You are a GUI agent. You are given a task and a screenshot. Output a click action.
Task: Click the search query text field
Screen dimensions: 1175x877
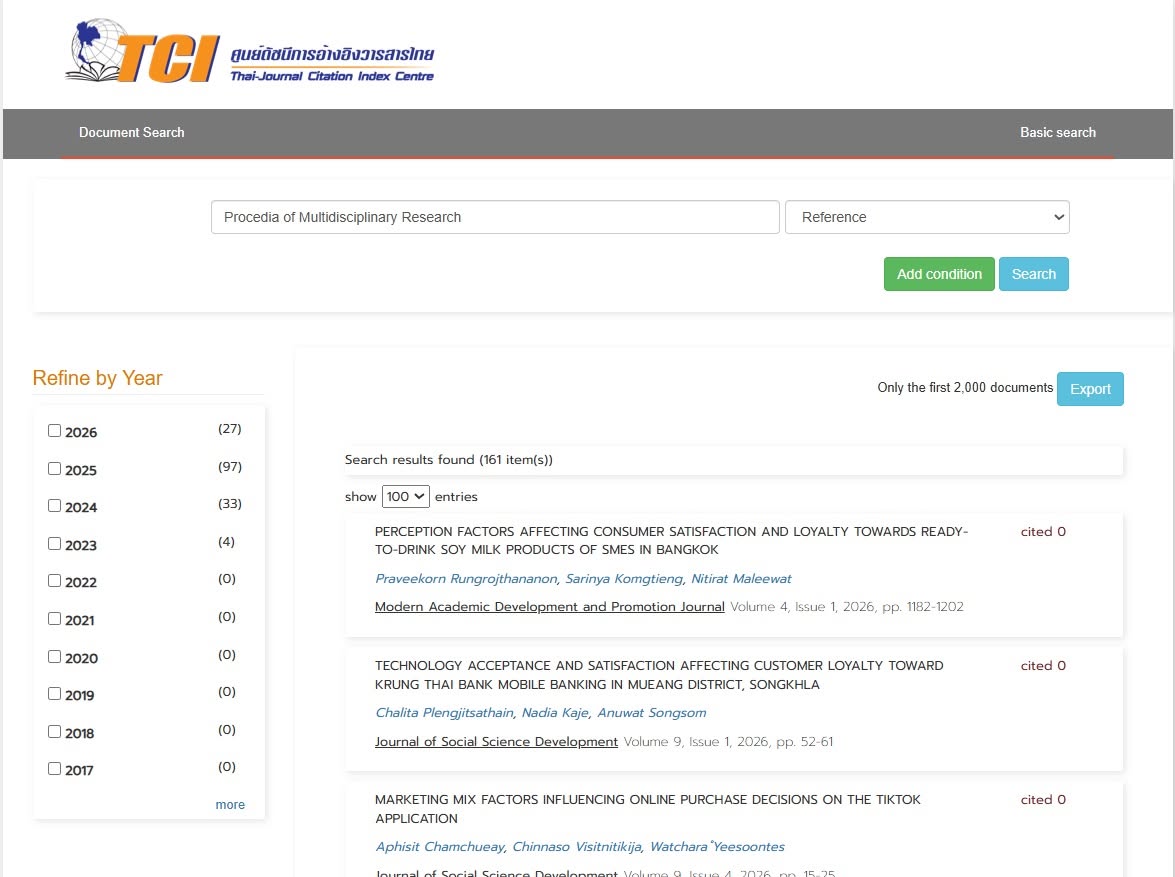tap(495, 217)
